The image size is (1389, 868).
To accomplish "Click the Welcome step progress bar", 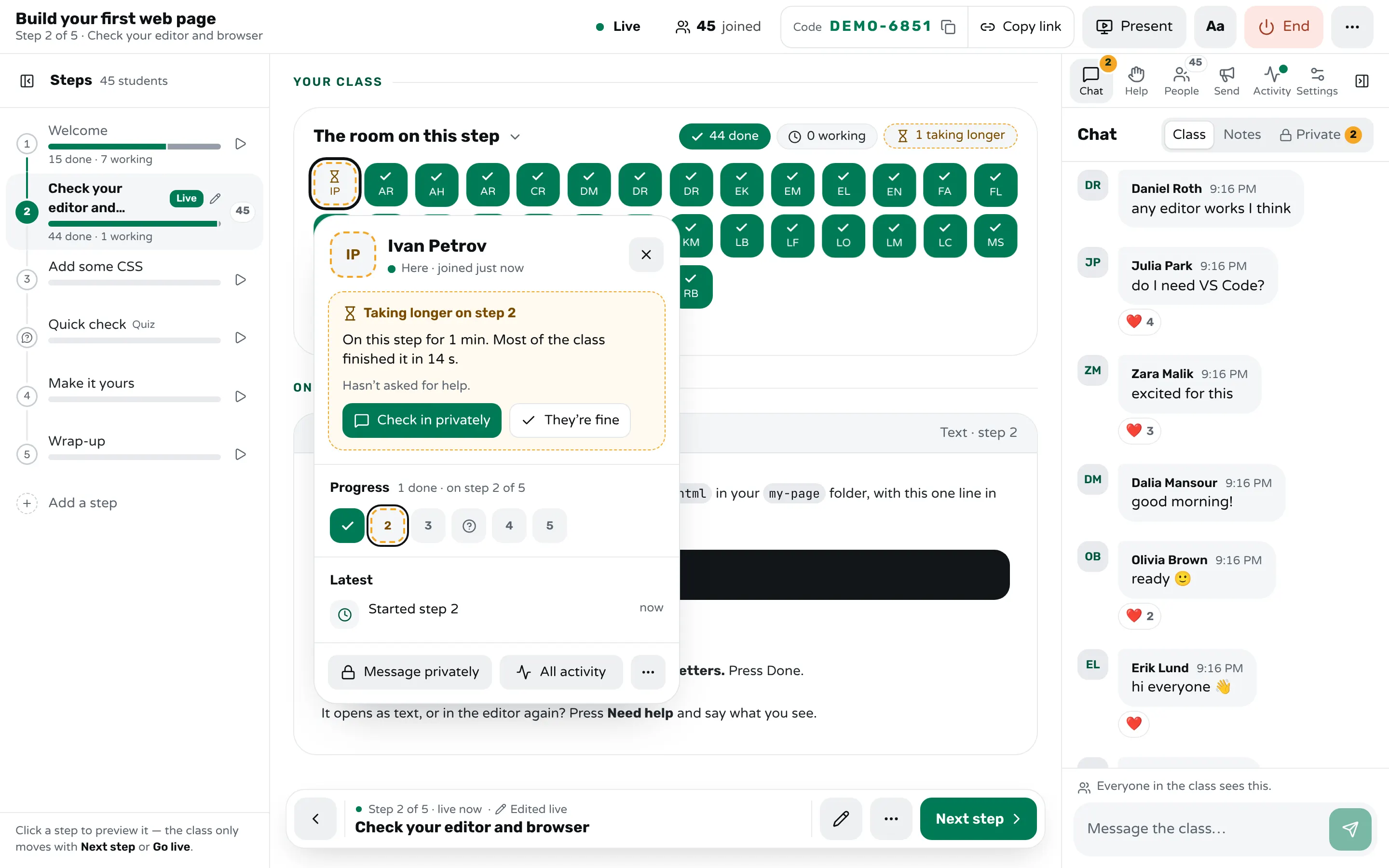I will point(134,147).
